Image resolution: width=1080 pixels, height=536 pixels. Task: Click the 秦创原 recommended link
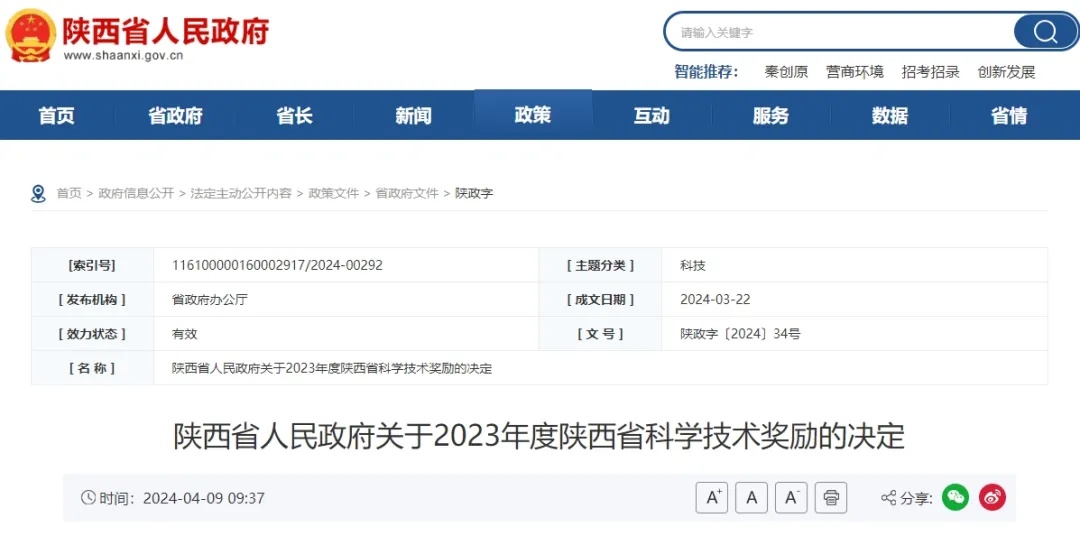[x=786, y=72]
